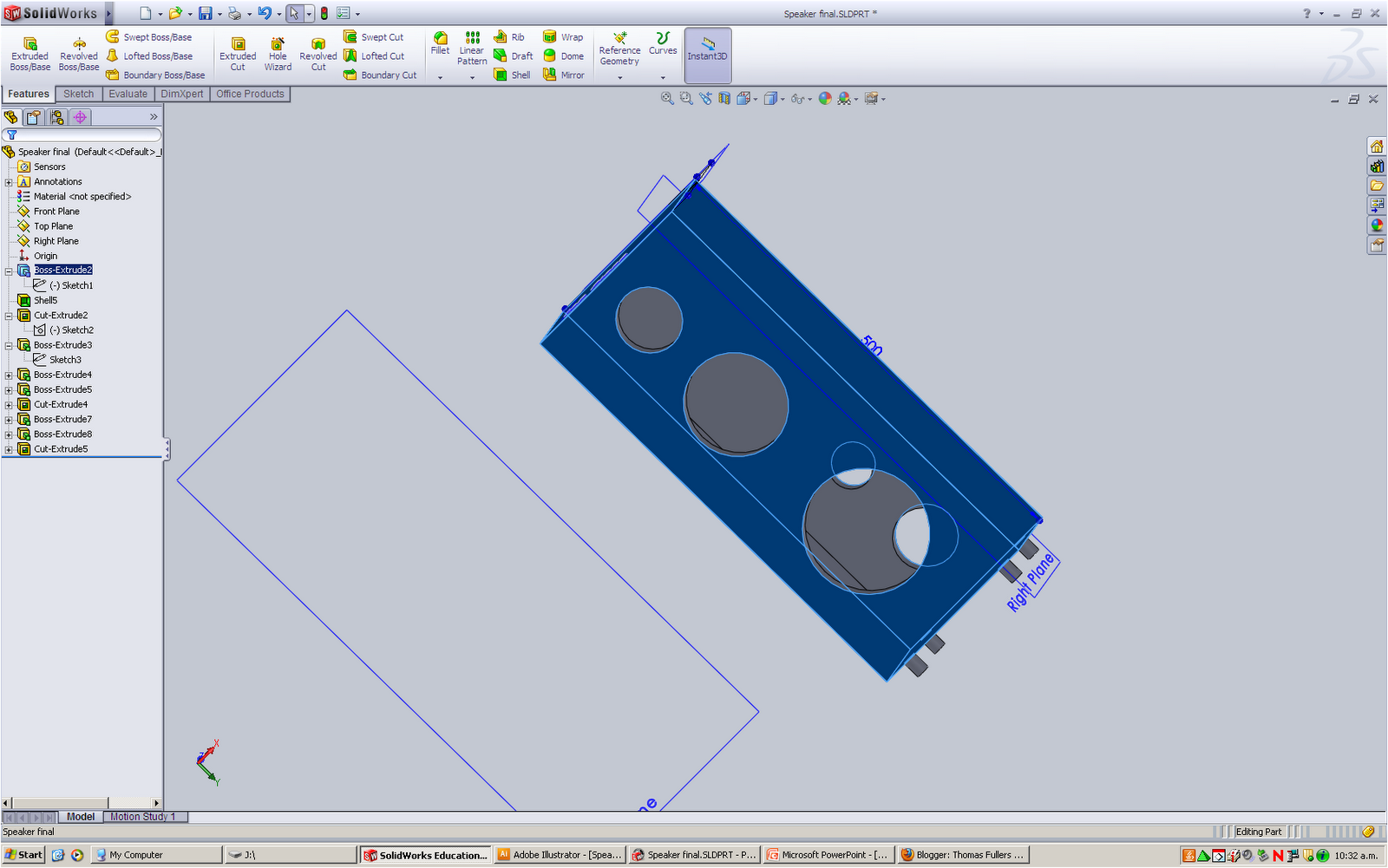Click the Zoom to Fit icon

[x=666, y=98]
